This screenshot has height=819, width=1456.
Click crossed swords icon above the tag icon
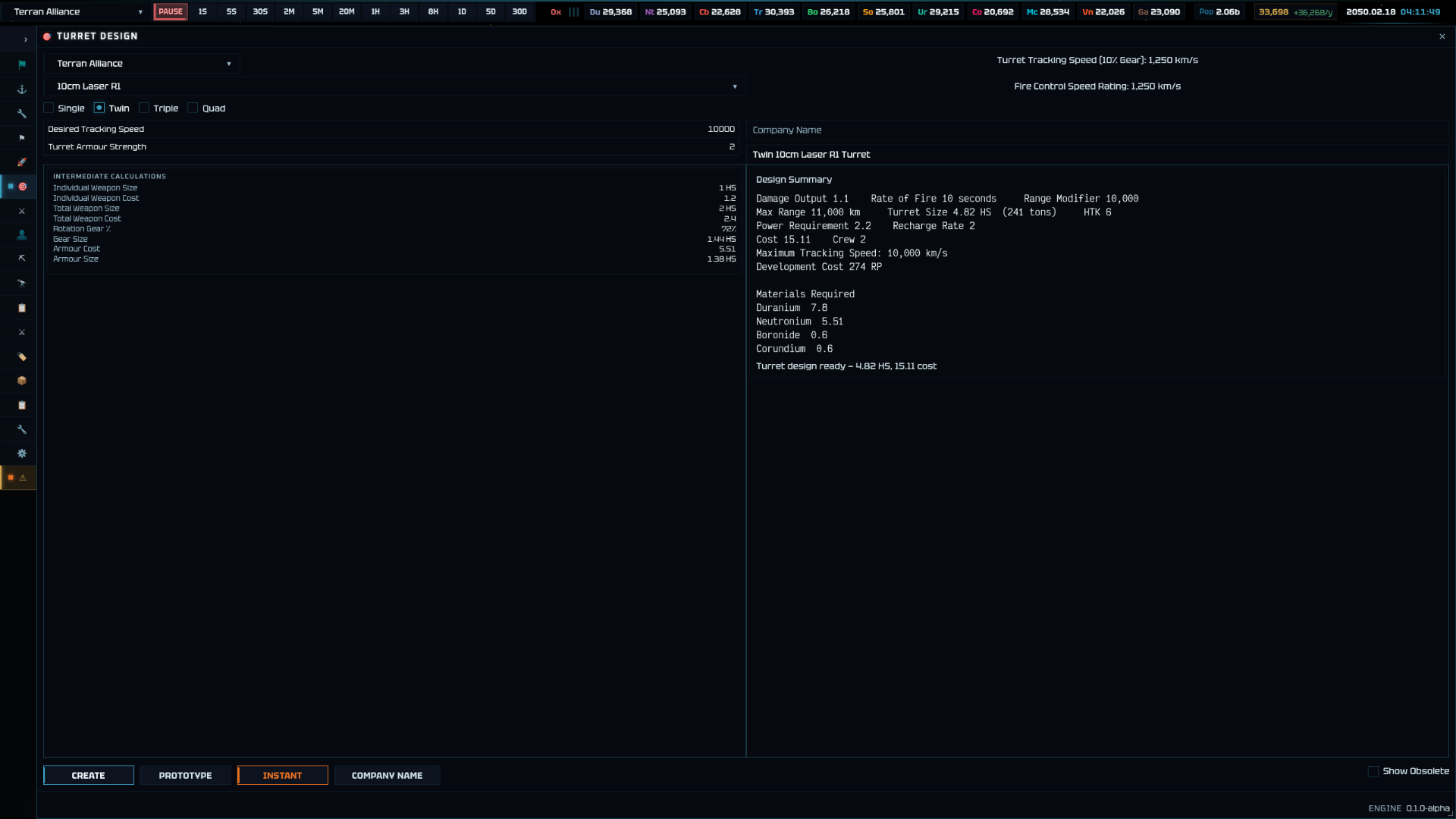coord(22,332)
